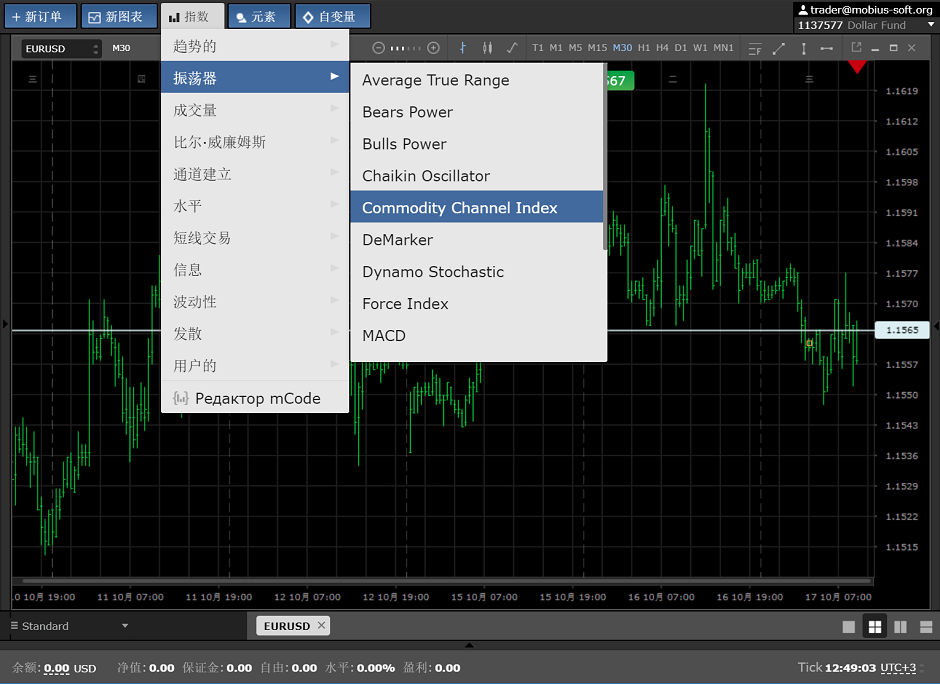940x684 pixels.
Task: Select M30 timeframe in toolbar
Action: click(622, 48)
